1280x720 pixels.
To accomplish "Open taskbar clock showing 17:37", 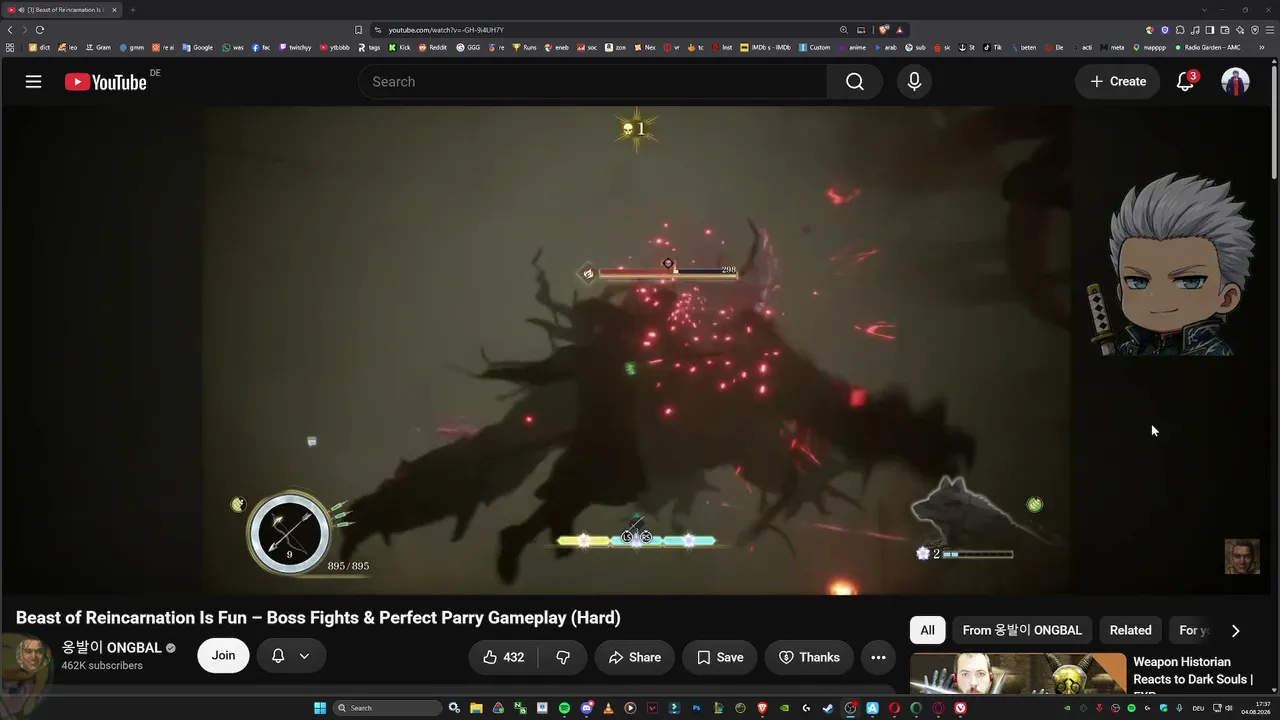I will click(x=1255, y=708).
